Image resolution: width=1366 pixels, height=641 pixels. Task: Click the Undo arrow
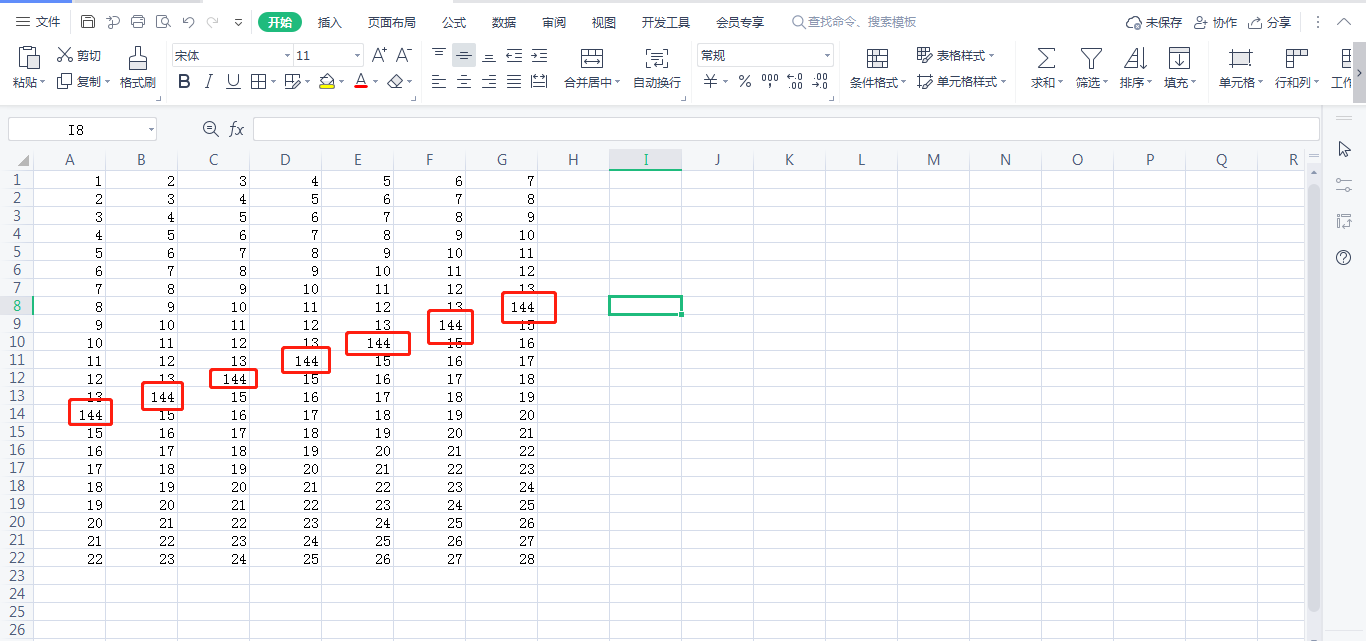188,22
